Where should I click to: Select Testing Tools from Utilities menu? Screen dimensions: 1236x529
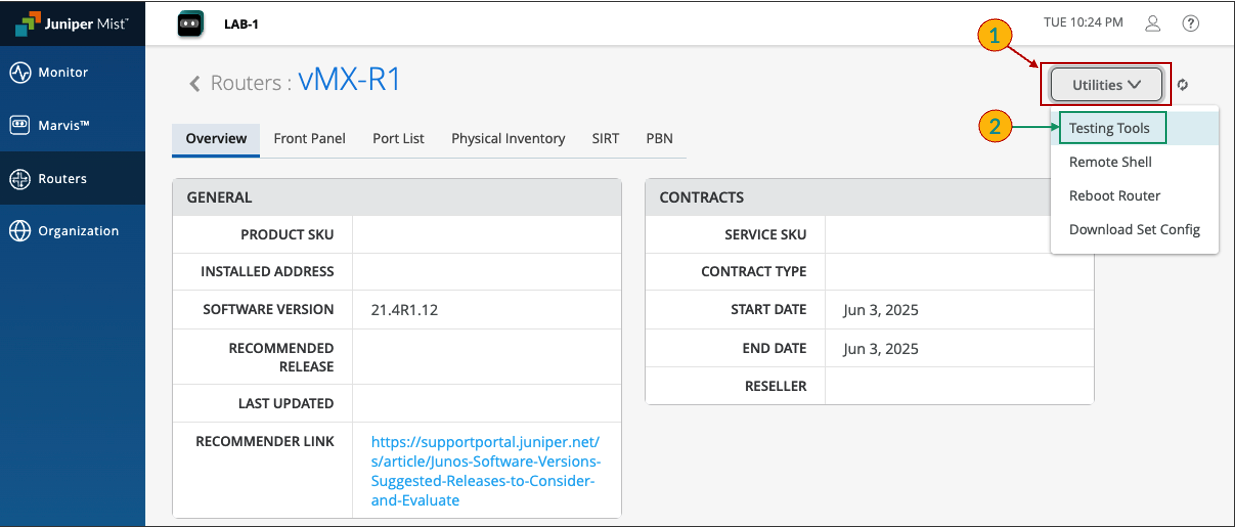tap(1109, 128)
